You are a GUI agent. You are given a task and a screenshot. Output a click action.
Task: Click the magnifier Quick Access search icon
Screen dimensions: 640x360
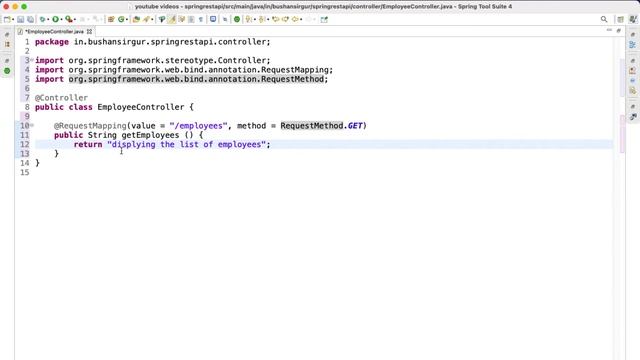pos(604,19)
